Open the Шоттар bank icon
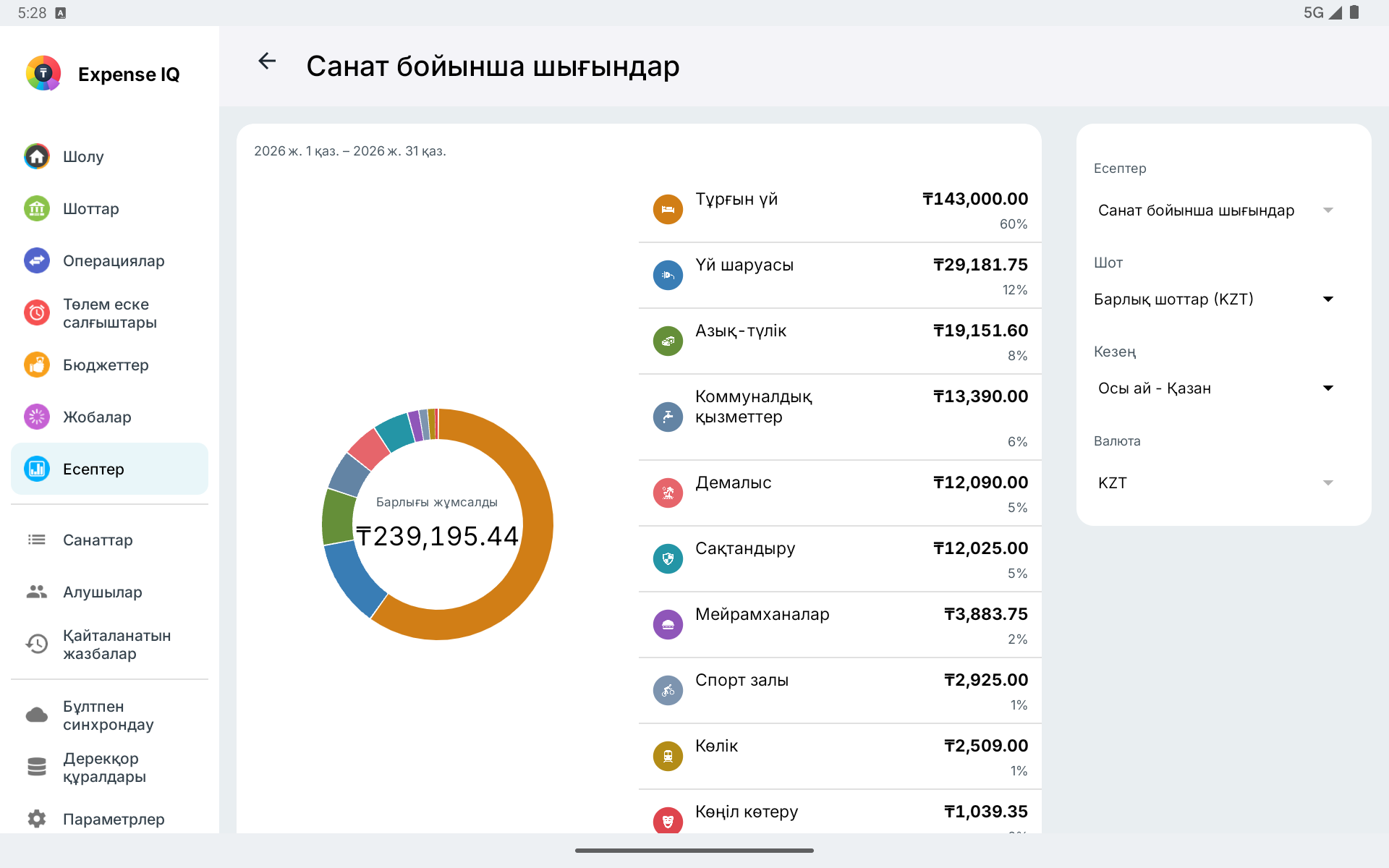1389x868 pixels. point(37,208)
